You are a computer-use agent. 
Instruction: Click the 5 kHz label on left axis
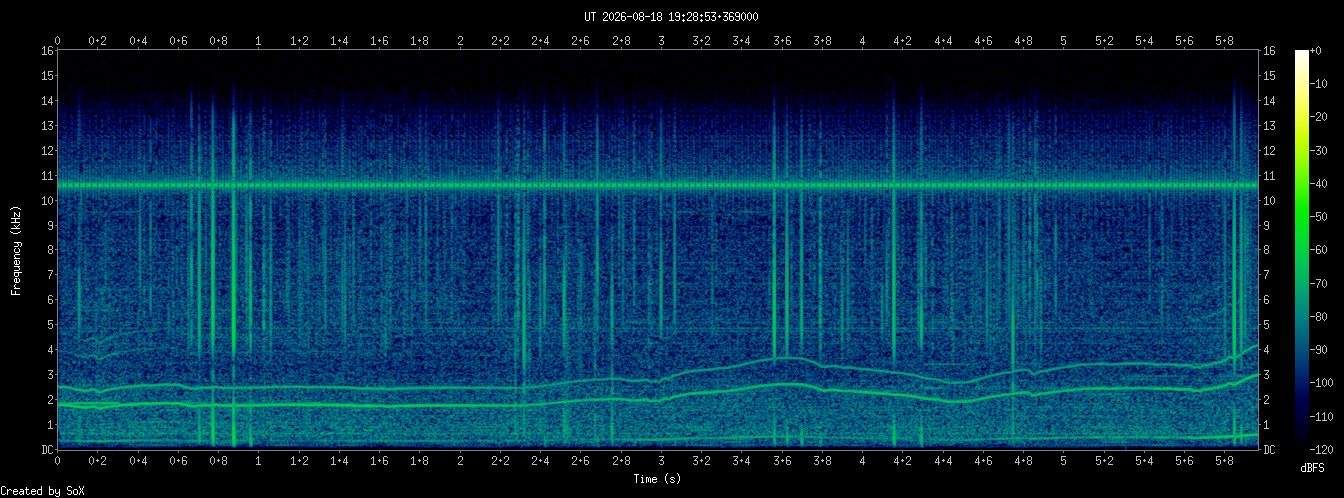point(50,325)
